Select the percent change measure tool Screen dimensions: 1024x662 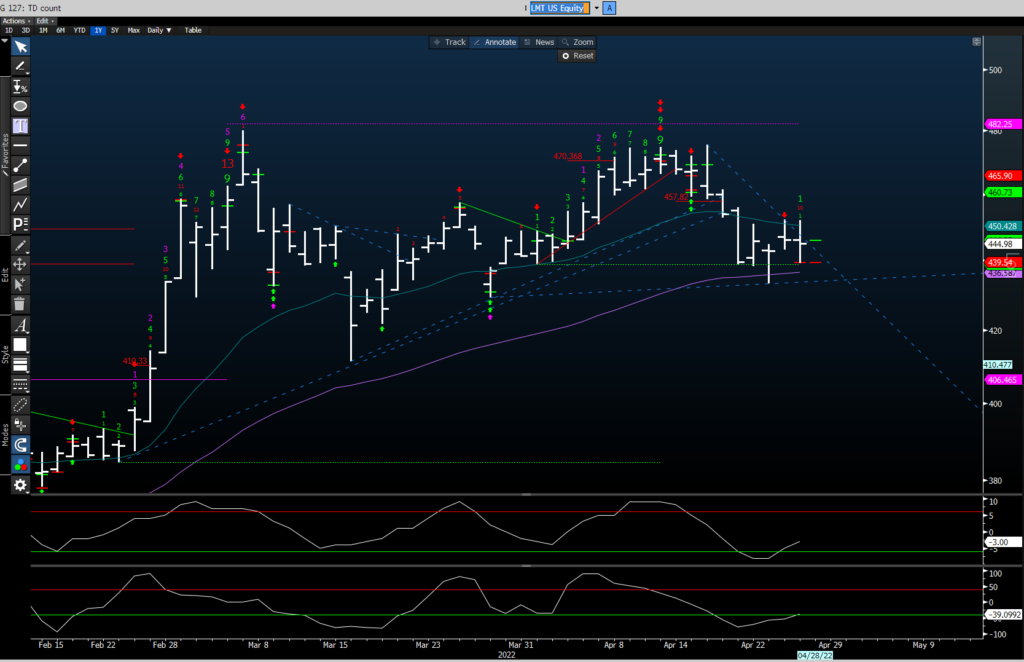pyautogui.click(x=20, y=87)
